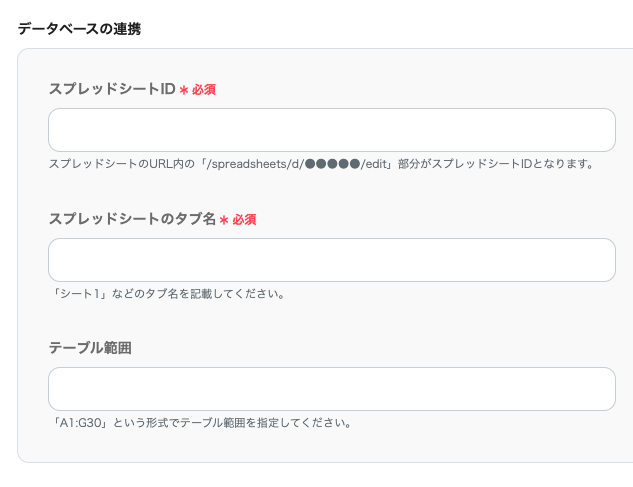Click 部分がスプレッドシートIDとなります text
This screenshot has width=633, height=487.
[494, 163]
